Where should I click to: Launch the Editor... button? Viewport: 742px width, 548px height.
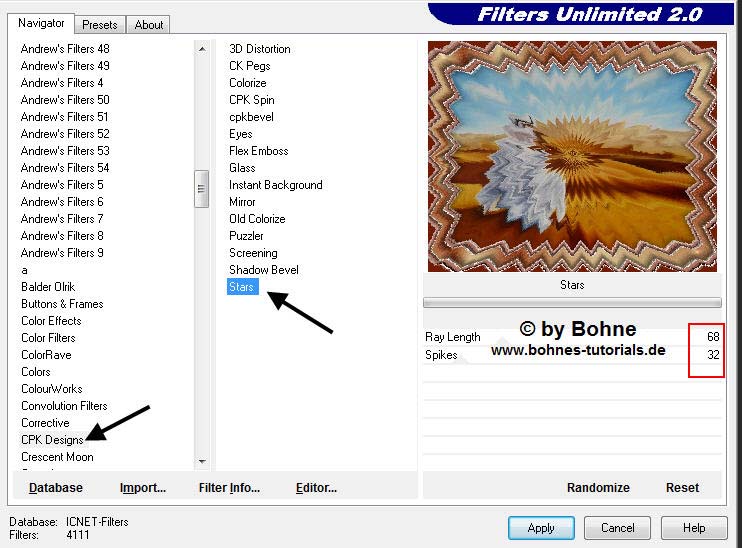(x=316, y=488)
